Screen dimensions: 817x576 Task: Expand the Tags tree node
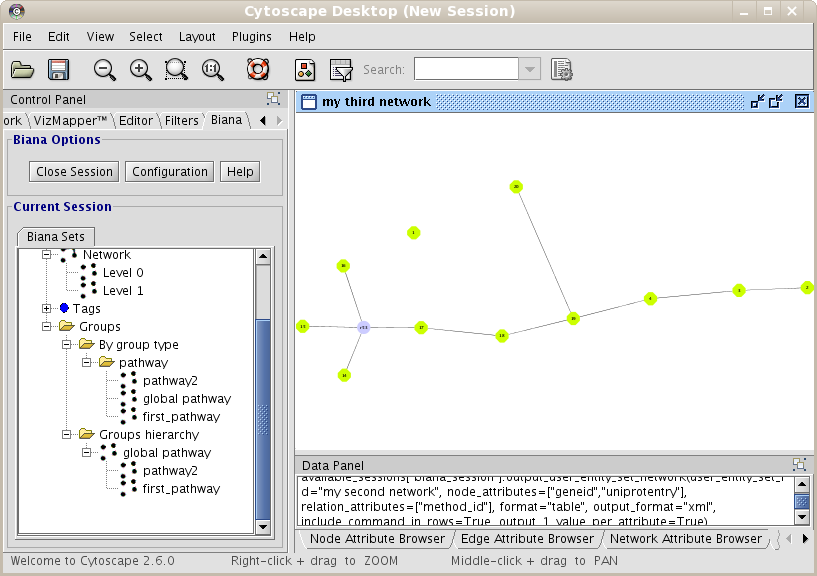[47, 309]
